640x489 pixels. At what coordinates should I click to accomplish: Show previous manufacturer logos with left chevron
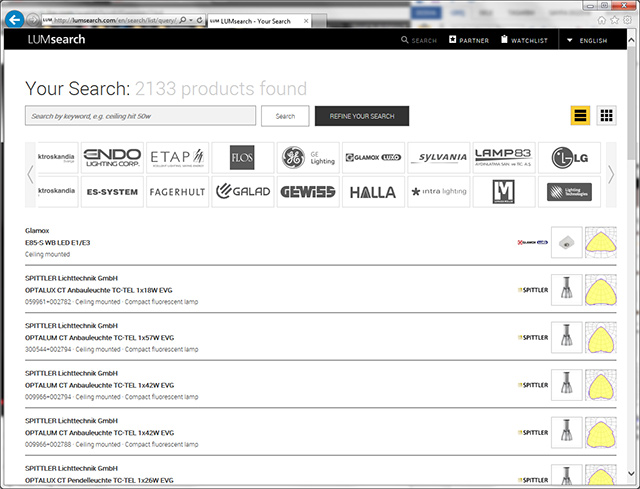click(31, 175)
